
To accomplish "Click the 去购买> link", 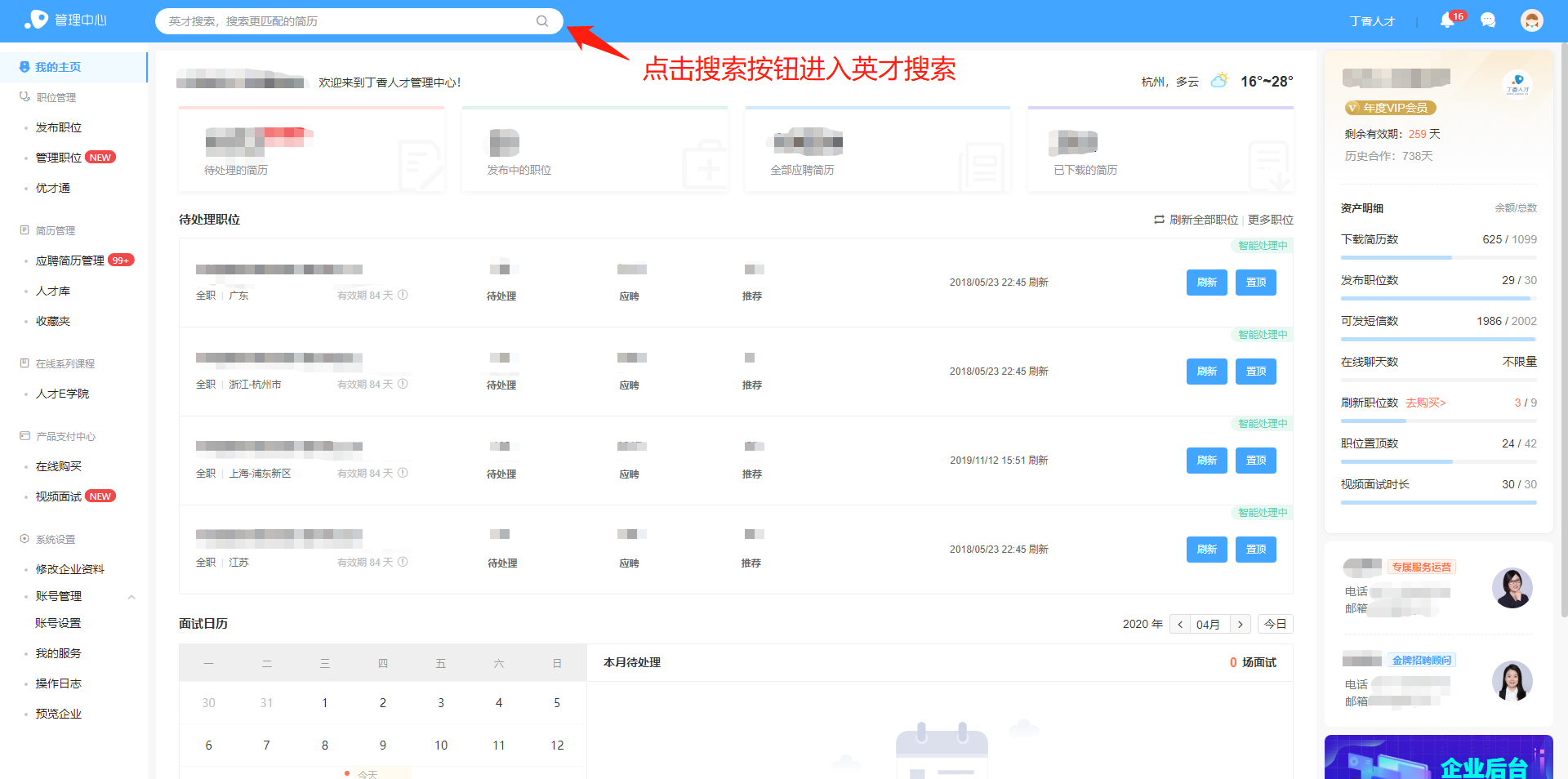I will pyautogui.click(x=1426, y=403).
